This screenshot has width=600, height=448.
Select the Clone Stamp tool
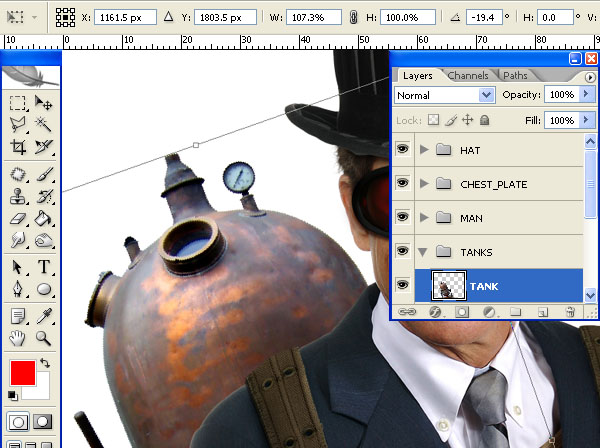coord(18,197)
